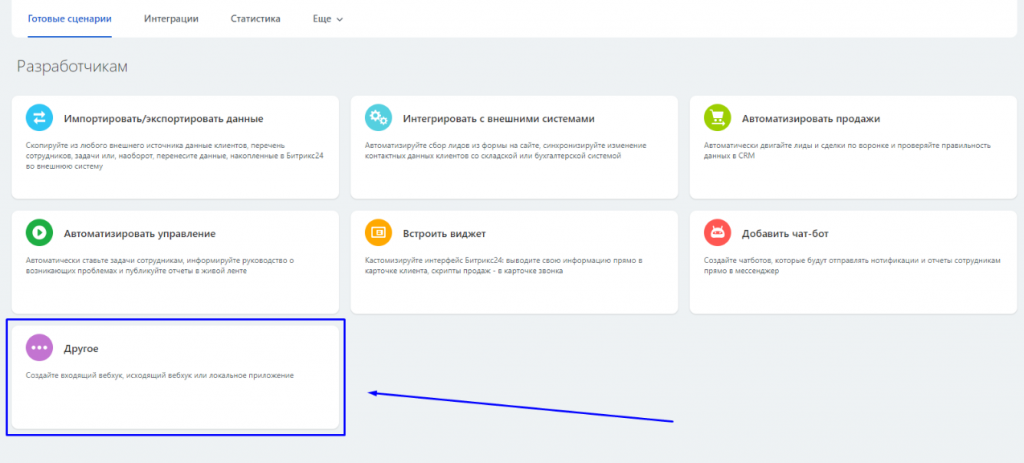
Task: Click the purple three-dots Другое icon
Action: click(39, 347)
